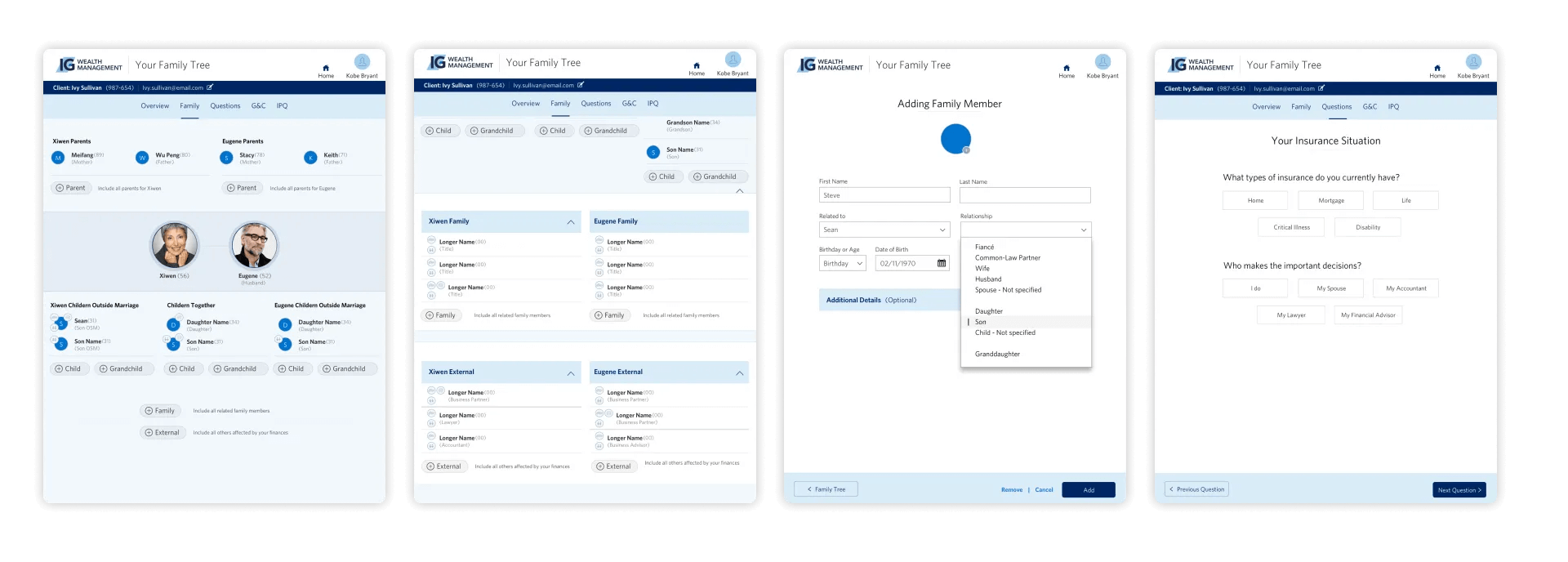Click the Cancel link
This screenshot has width=1568, height=562.
[x=1044, y=490]
